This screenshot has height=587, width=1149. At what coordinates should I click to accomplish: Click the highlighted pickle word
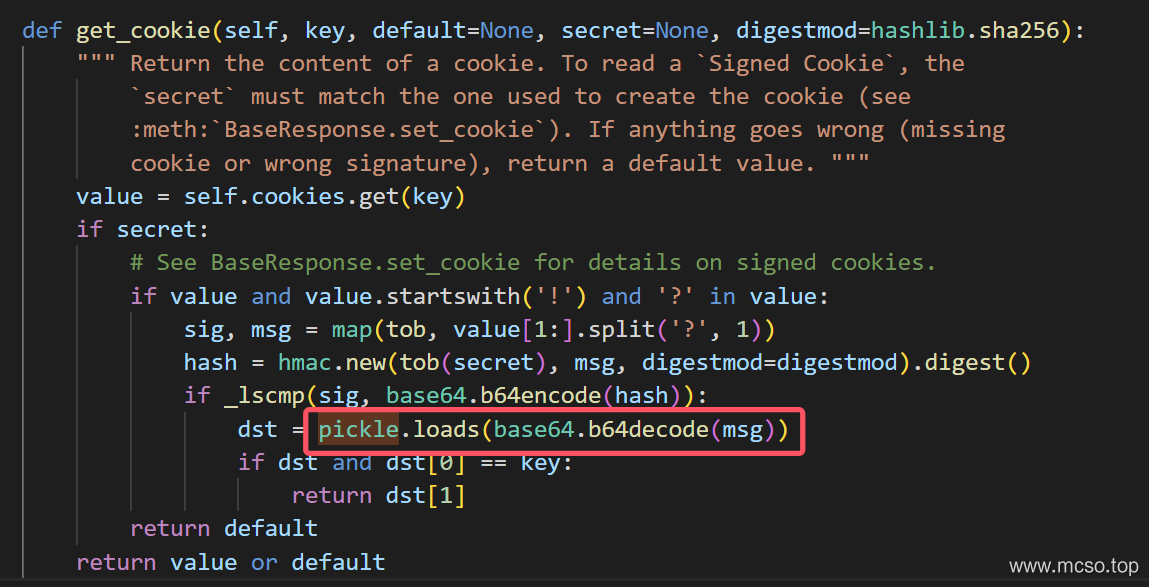point(358,431)
